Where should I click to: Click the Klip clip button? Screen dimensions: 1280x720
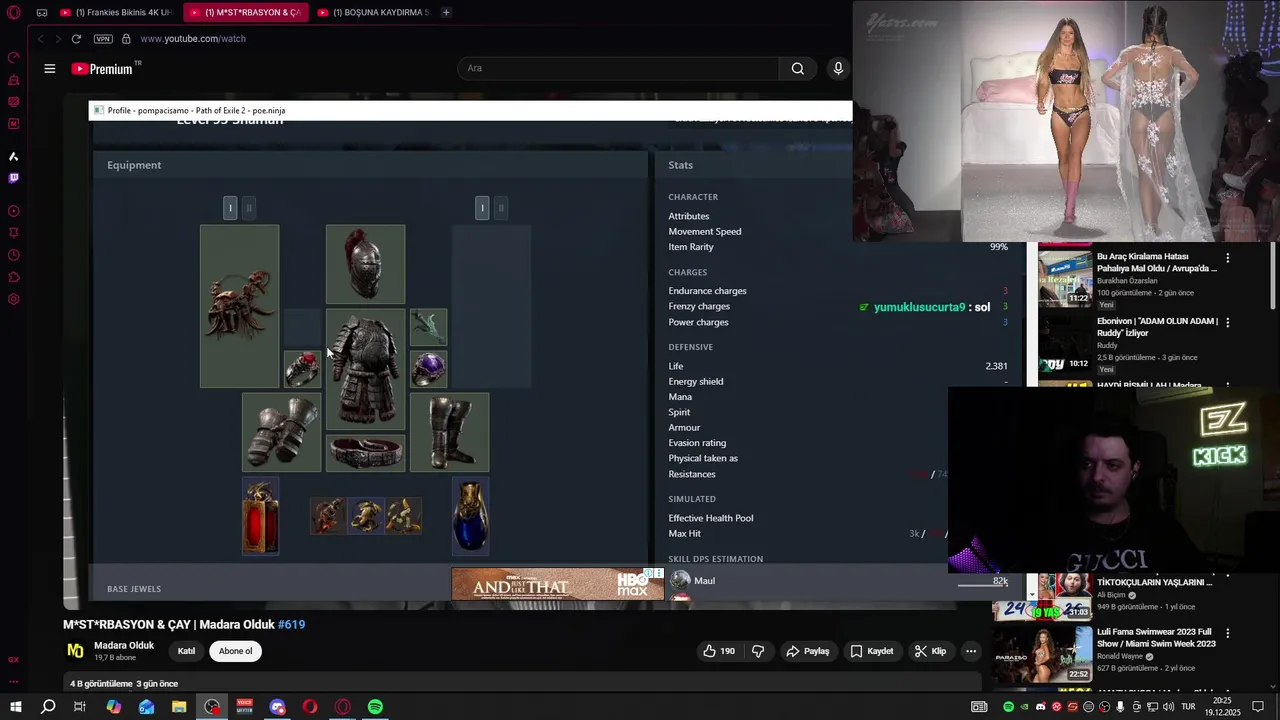[x=930, y=651]
